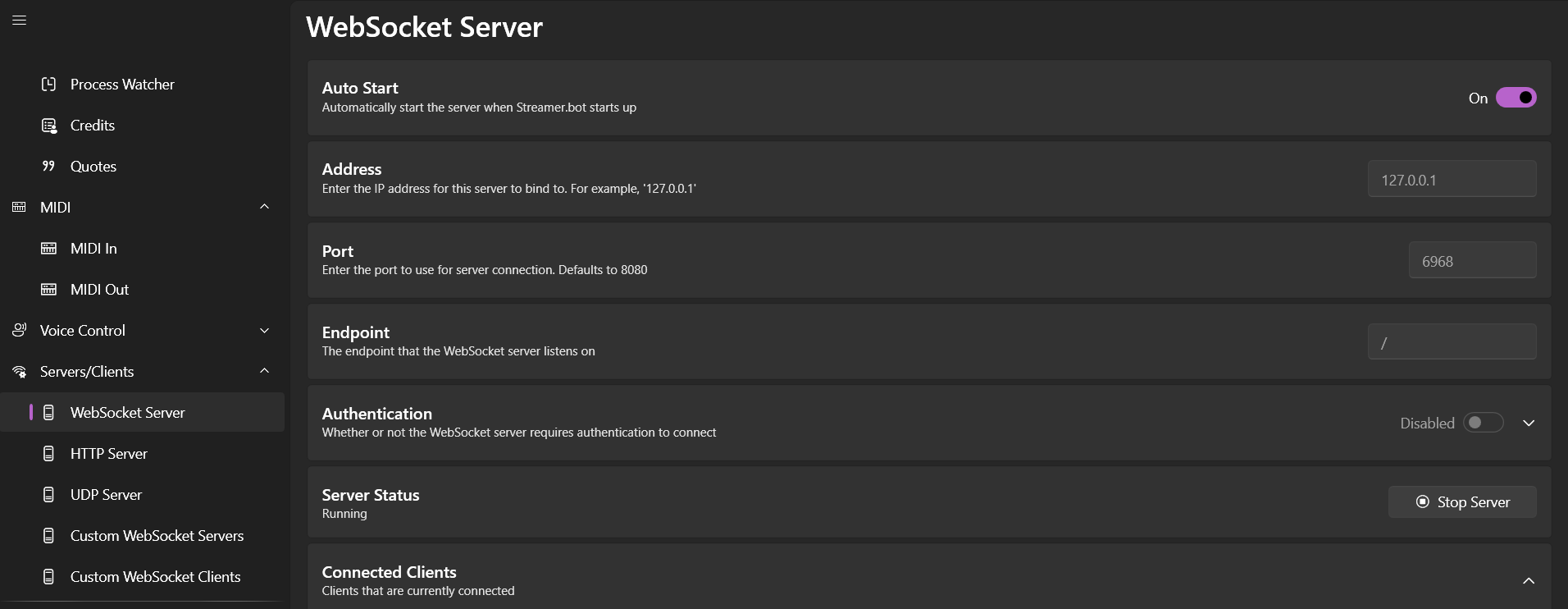Collapse the Connected Clients chevron
The height and width of the screenshot is (609, 1568).
(x=1529, y=581)
